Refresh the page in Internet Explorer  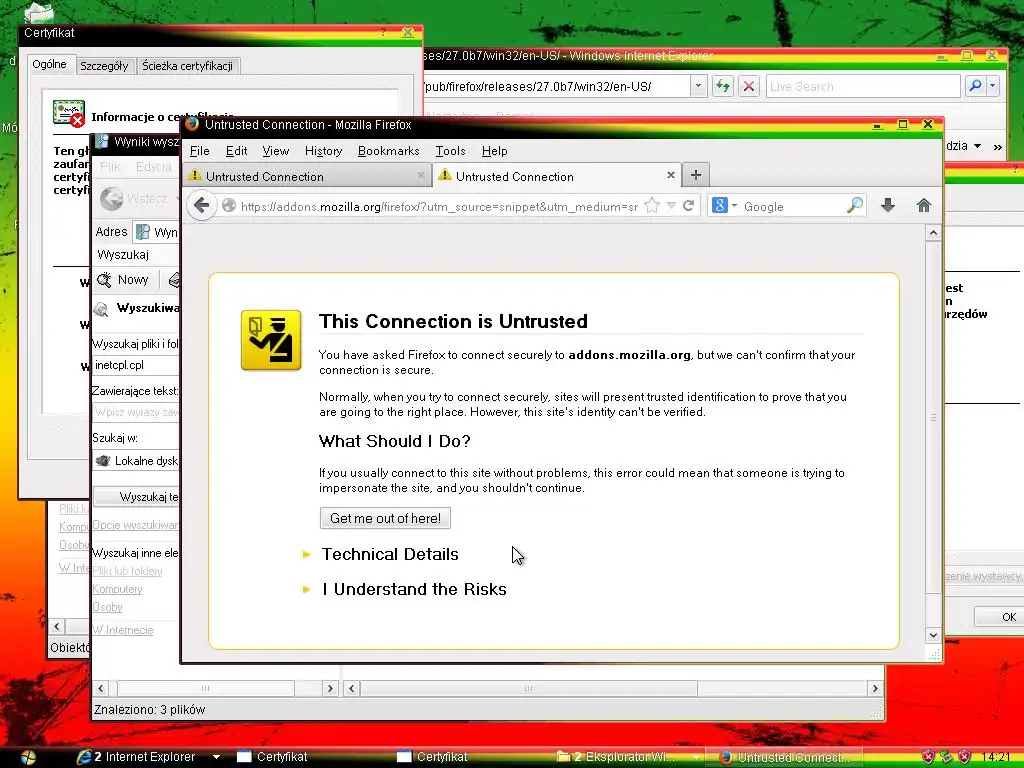pyautogui.click(x=723, y=86)
